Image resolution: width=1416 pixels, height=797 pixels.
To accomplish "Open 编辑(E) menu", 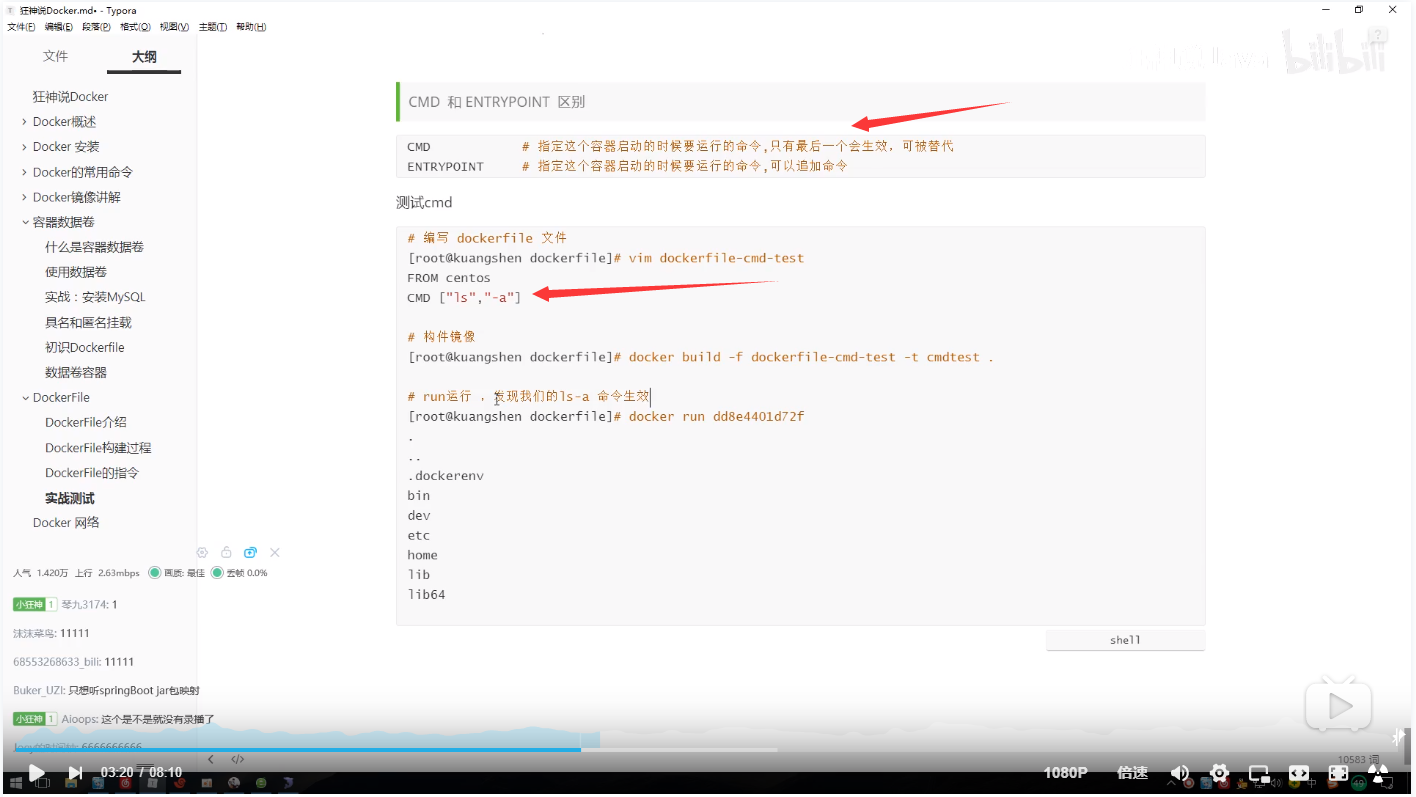I will pos(58,27).
